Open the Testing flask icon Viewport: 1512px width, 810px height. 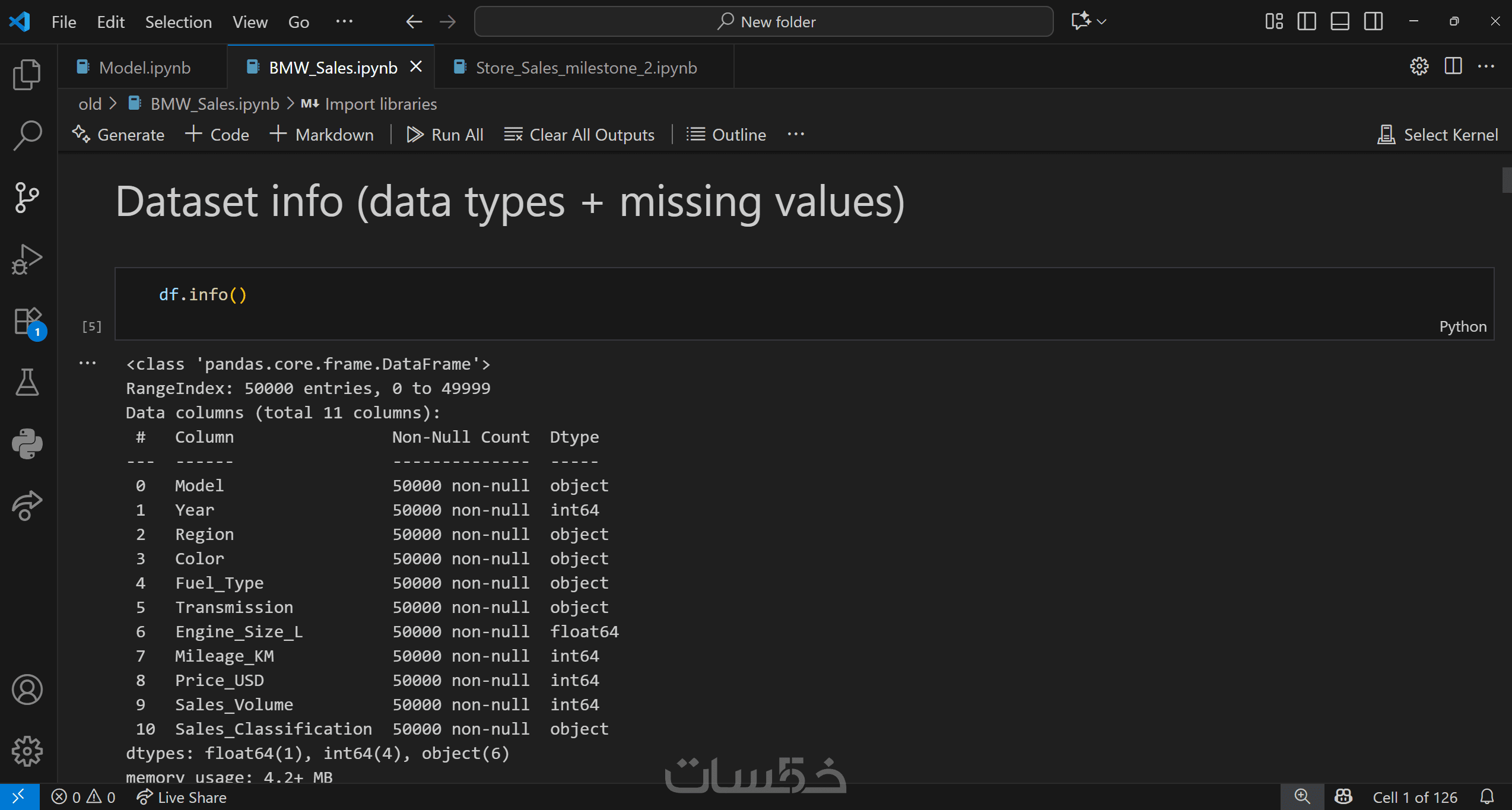[x=27, y=383]
